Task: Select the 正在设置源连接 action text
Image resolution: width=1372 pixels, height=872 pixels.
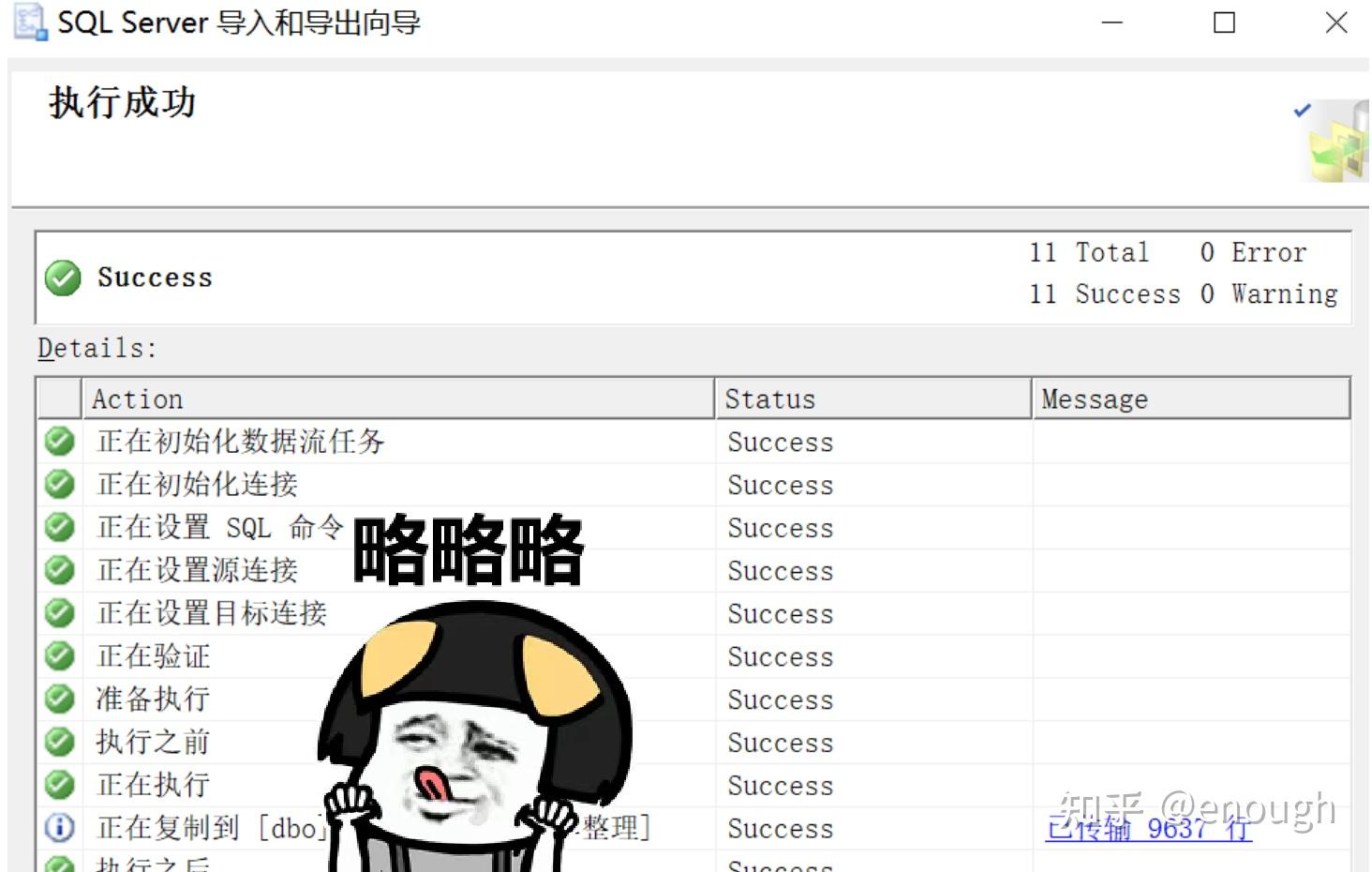Action: point(198,570)
